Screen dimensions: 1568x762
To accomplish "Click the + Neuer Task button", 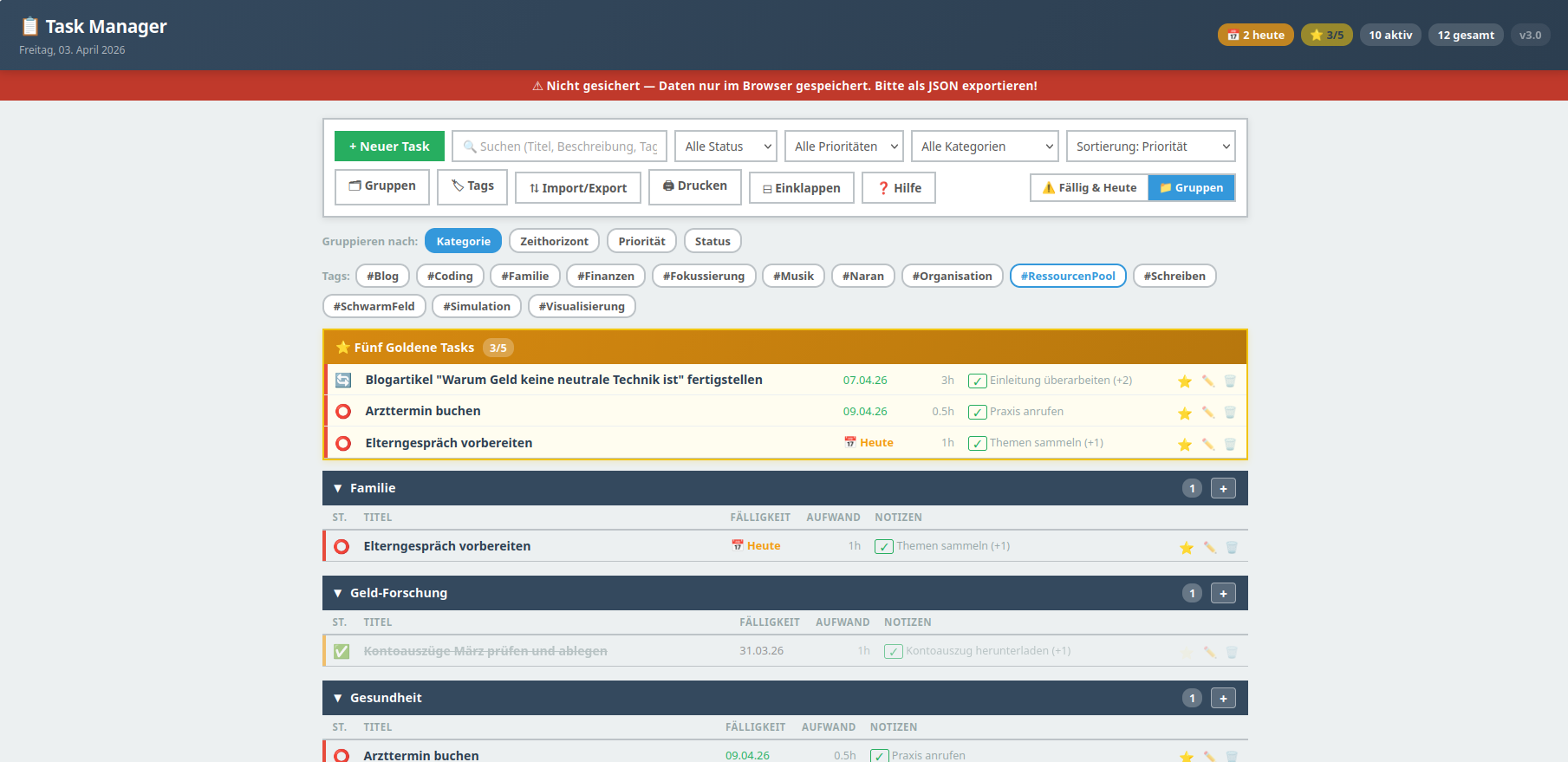I will point(389,147).
